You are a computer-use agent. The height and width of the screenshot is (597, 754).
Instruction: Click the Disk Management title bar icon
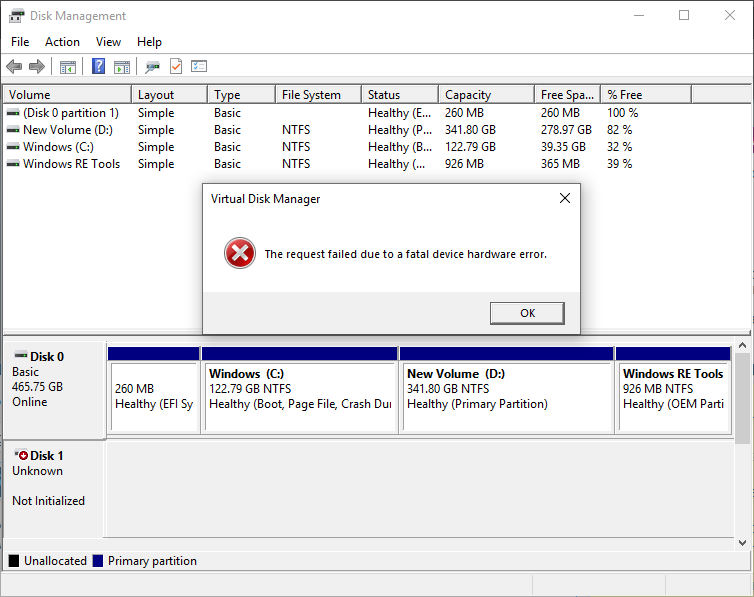coord(16,16)
